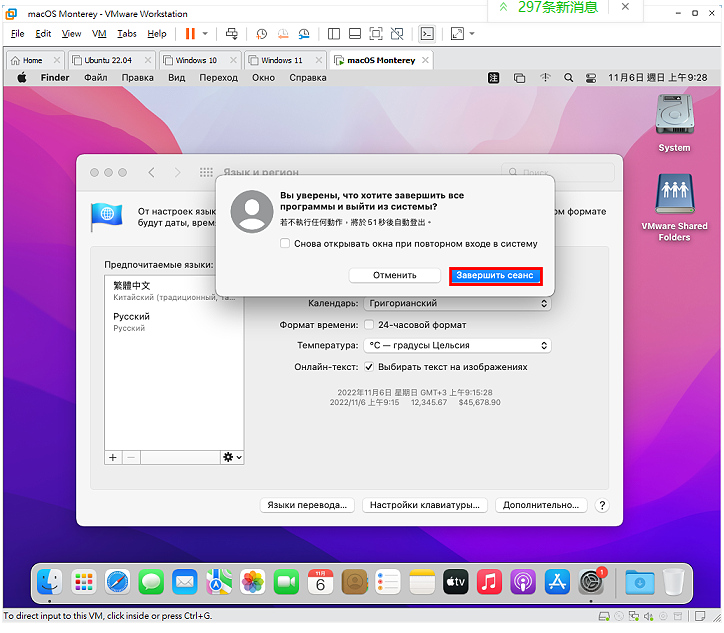Viewport: 724px width, 633px height.
Task: Open the console view icon
Action: 427,34
